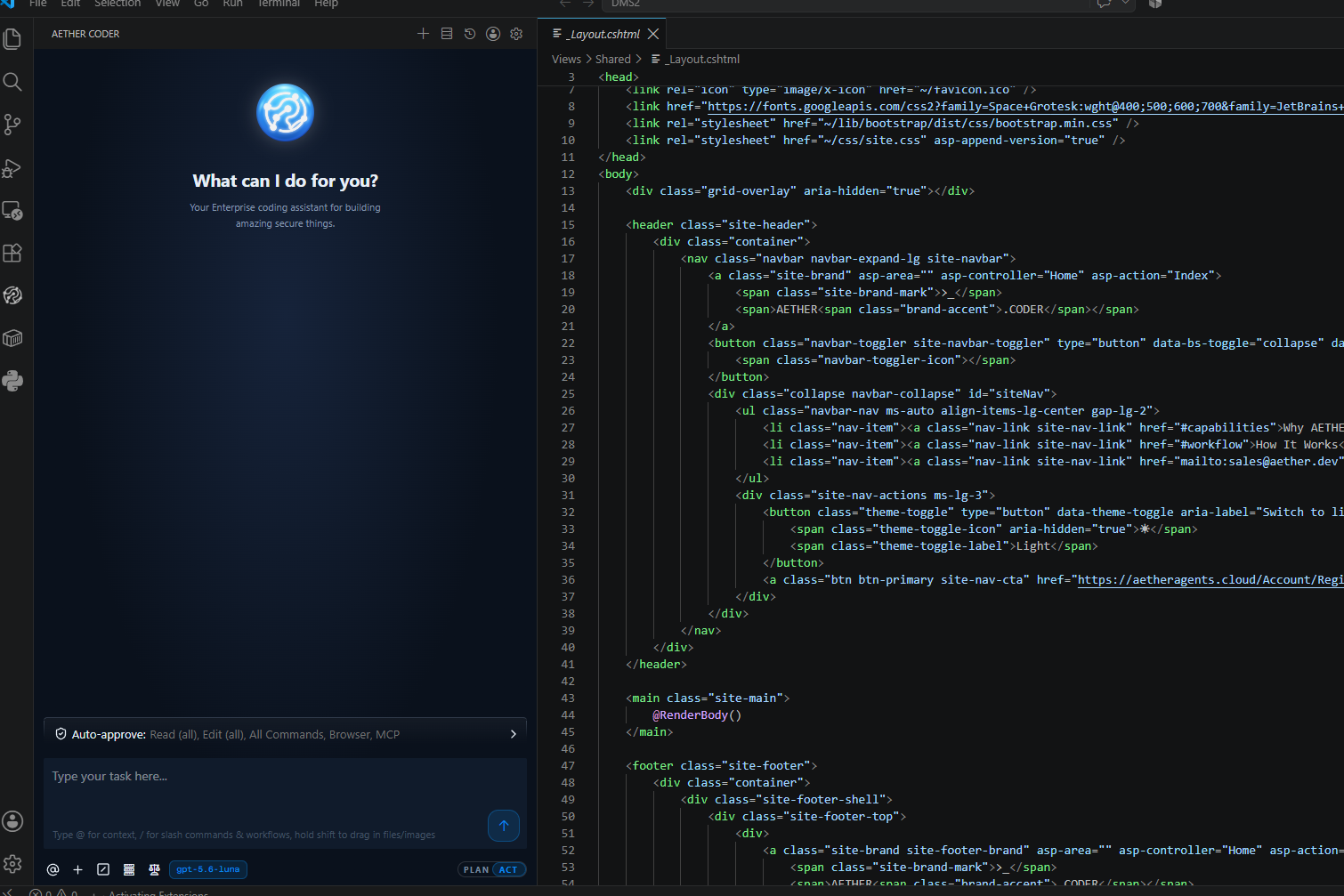The image size is (1344, 896).
Task: Open the Aether Coder sidebar icon
Action: (x=12, y=295)
